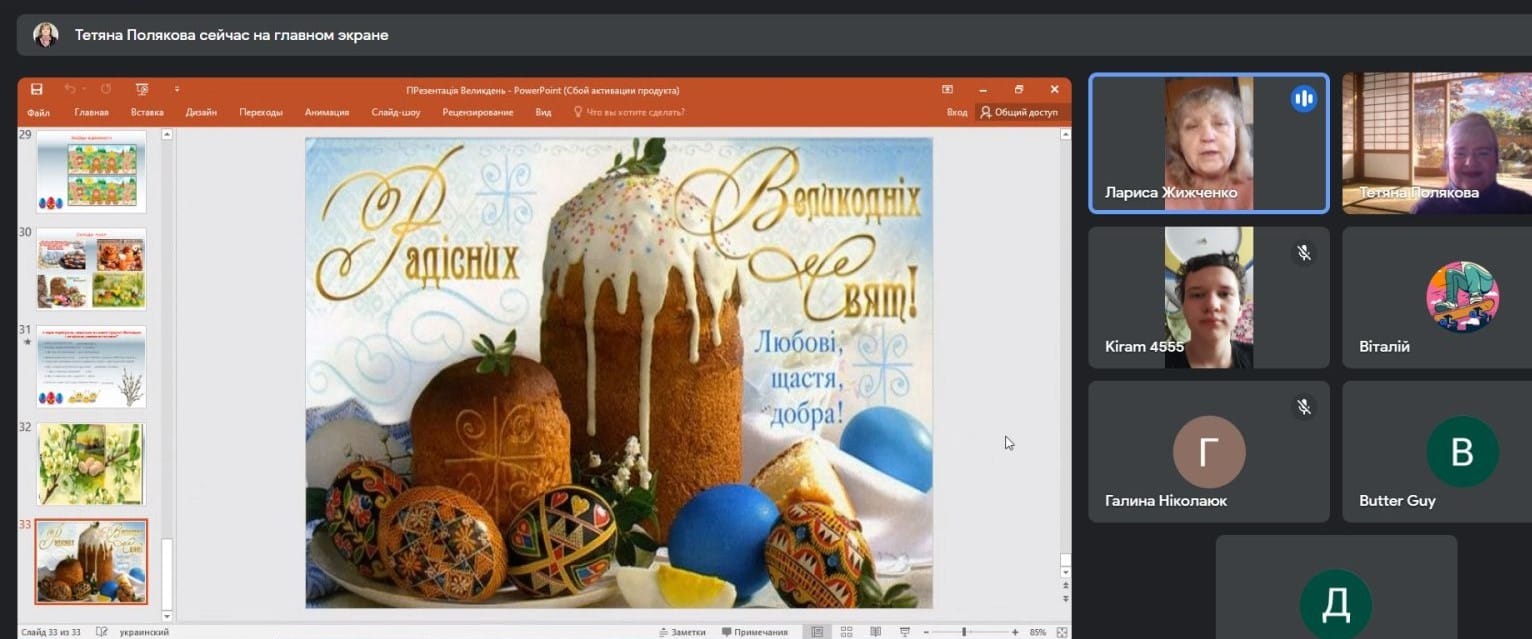1532x639 pixels.
Task: Click the Вход sign-in link
Action: tap(957, 112)
